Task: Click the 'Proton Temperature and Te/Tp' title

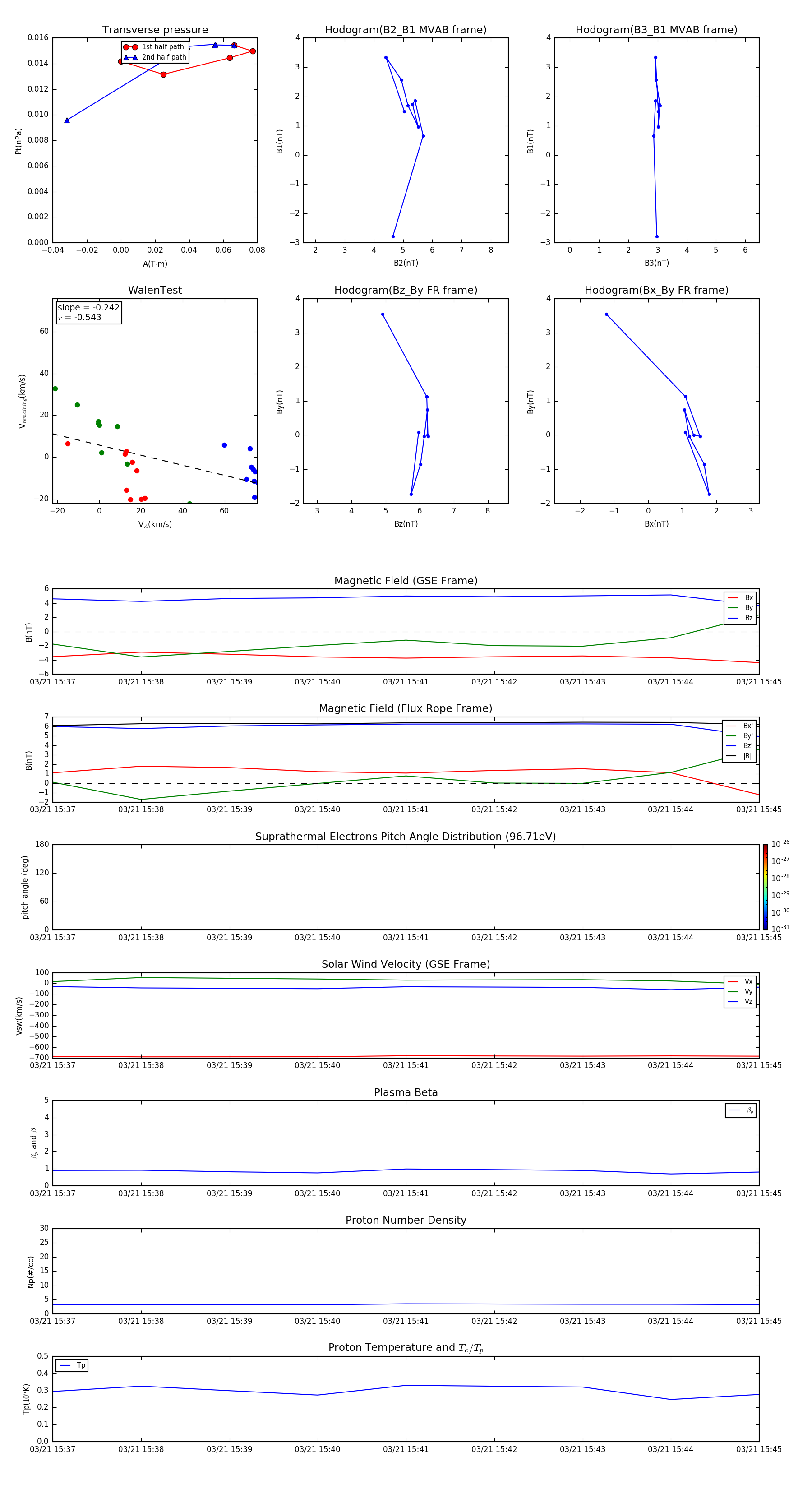Action: (406, 1348)
